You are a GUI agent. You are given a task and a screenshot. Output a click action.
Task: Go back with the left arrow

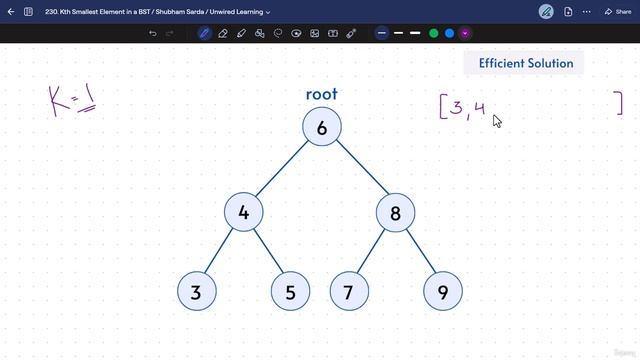point(11,12)
